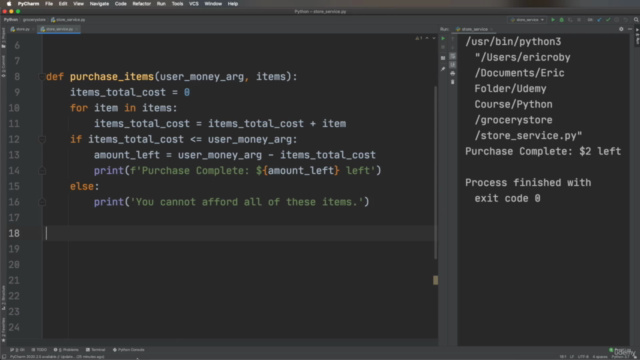This screenshot has height=360, width=640.
Task: Open the Navigate menu
Action: (99, 4)
